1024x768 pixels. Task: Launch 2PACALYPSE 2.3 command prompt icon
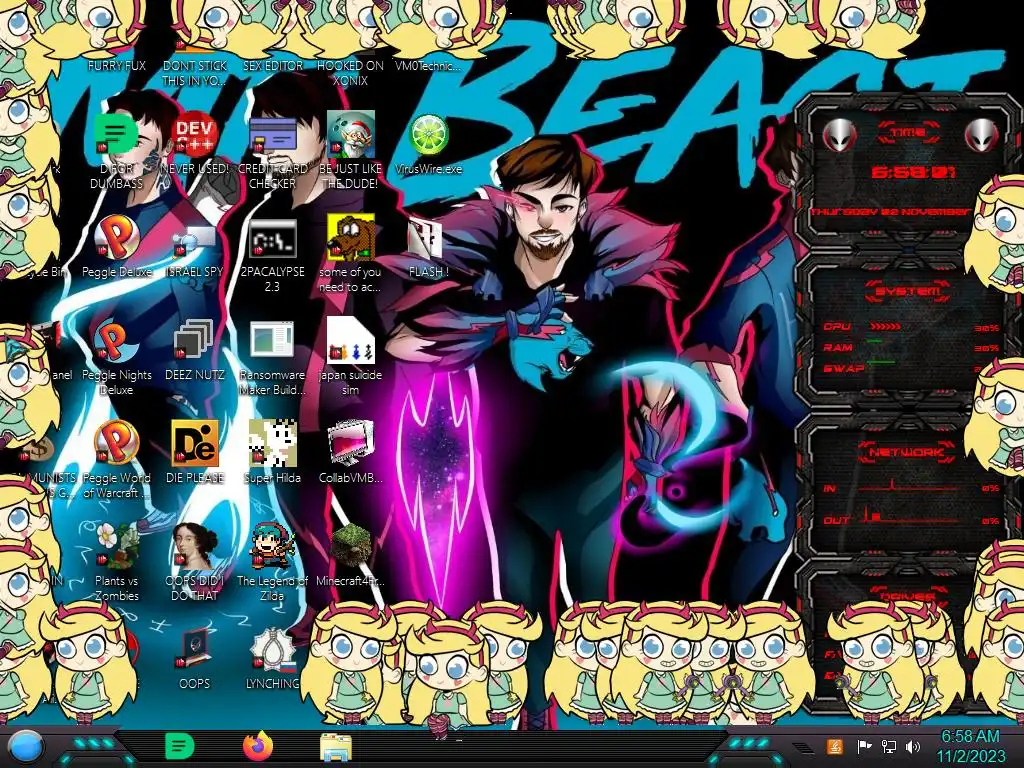pos(272,238)
